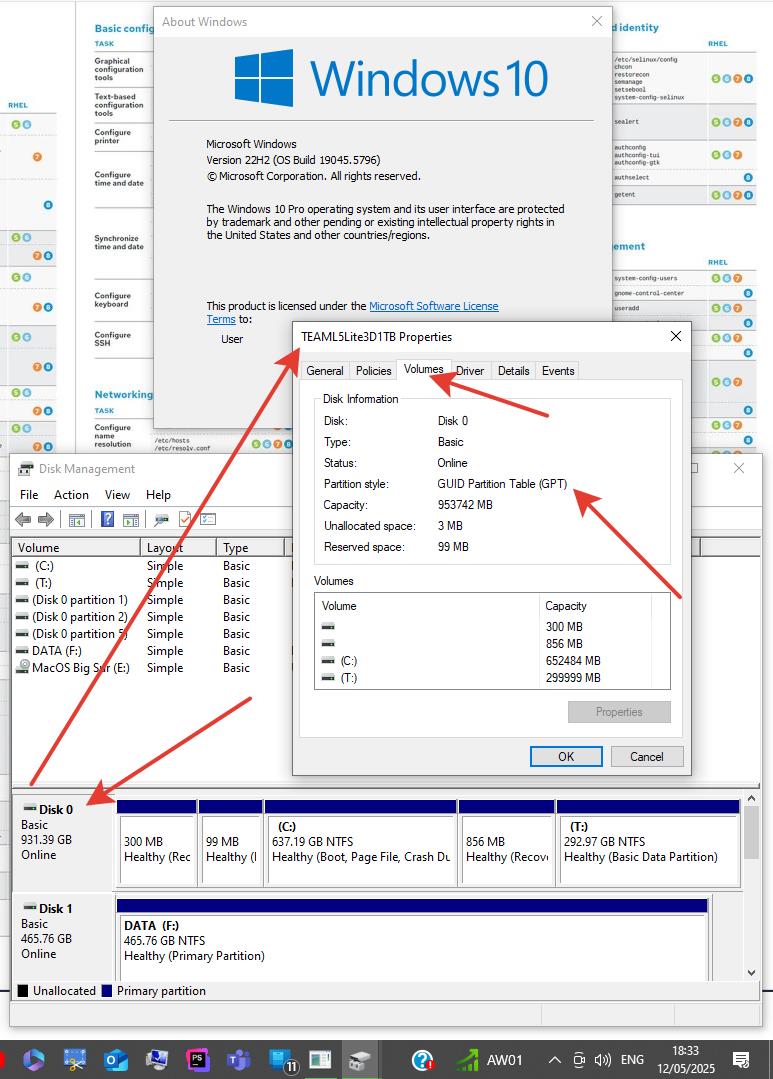
Task: Switch to the Events tab in Properties
Action: (558, 371)
